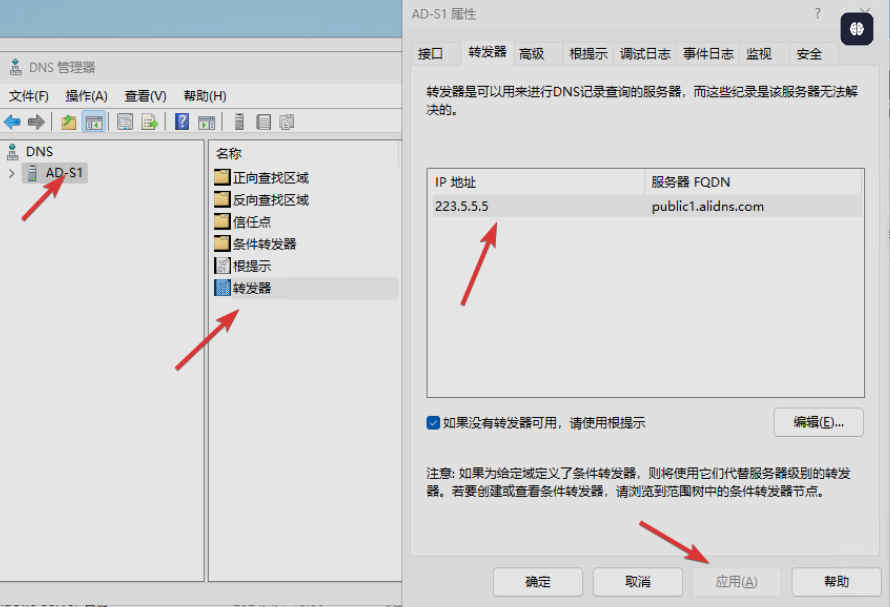Click the blue Help question mark icon
890x607 pixels.
pyautogui.click(x=182, y=122)
